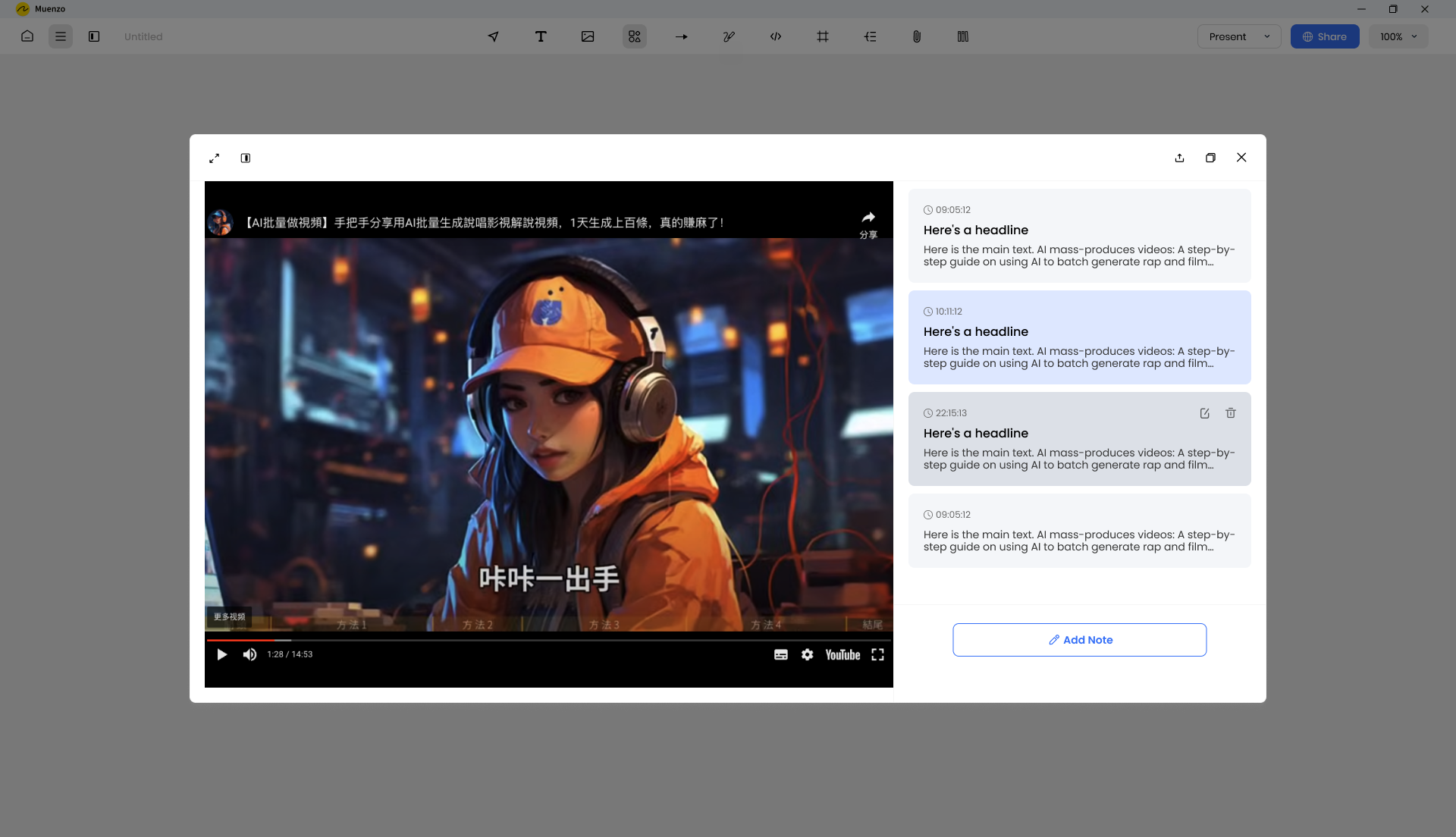1456x837 pixels.
Task: Jump to chapter 結尾 marker
Action: pos(872,625)
